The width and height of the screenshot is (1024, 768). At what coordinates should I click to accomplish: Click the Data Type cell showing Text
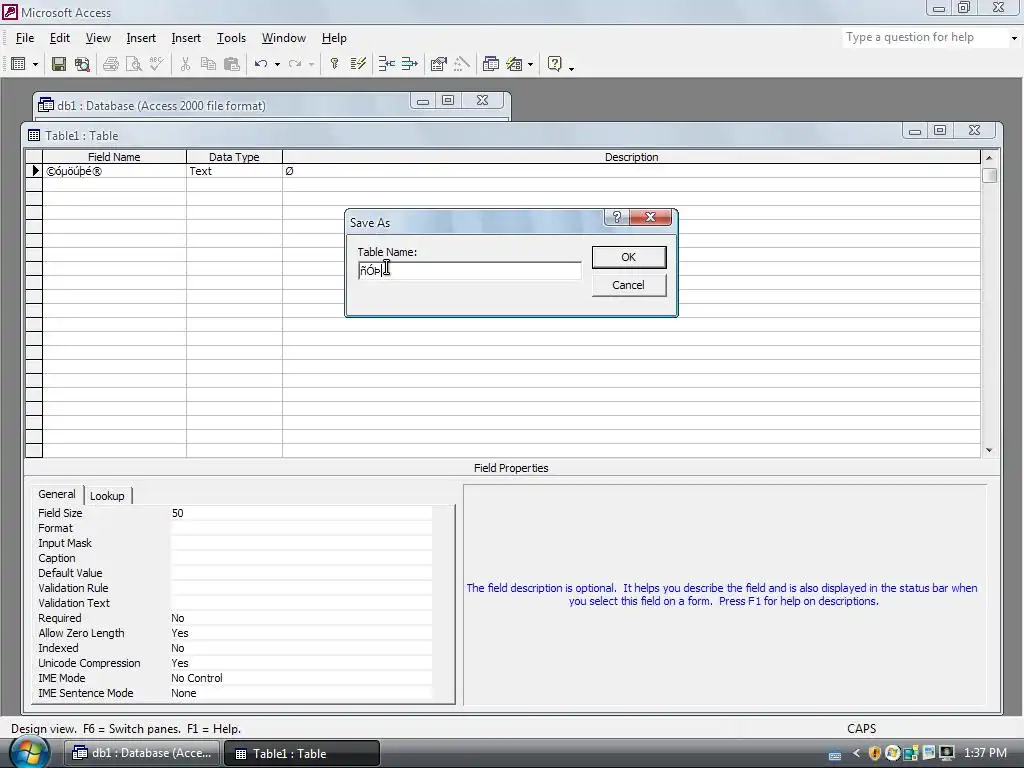pos(234,171)
